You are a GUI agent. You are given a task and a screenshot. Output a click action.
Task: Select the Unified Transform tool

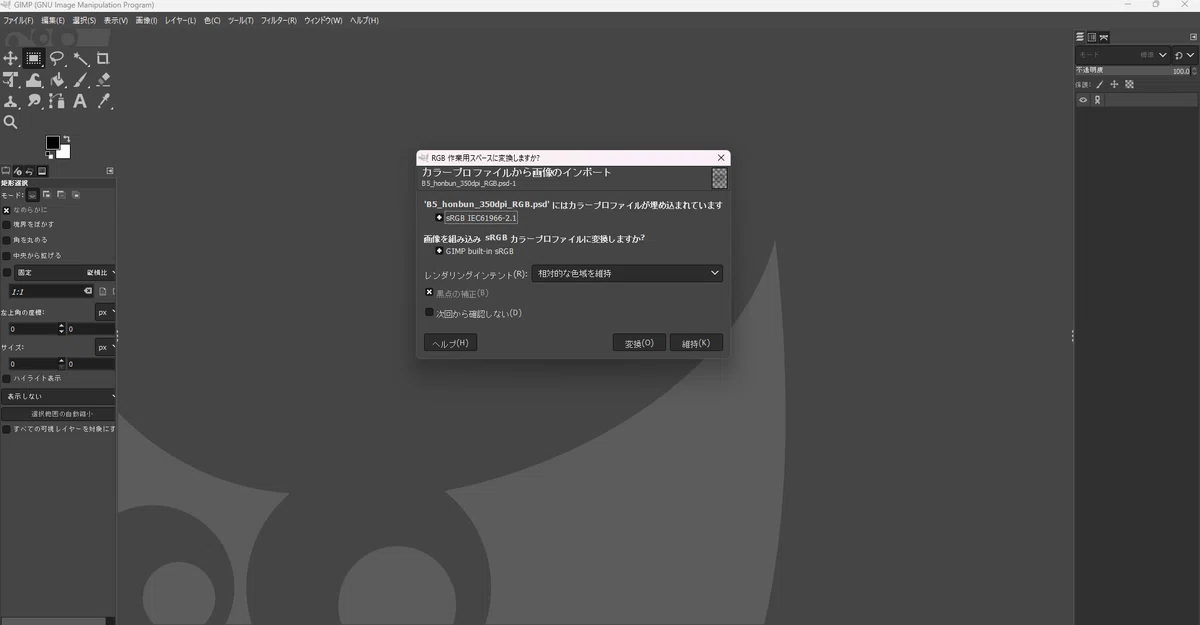click(x=10, y=80)
